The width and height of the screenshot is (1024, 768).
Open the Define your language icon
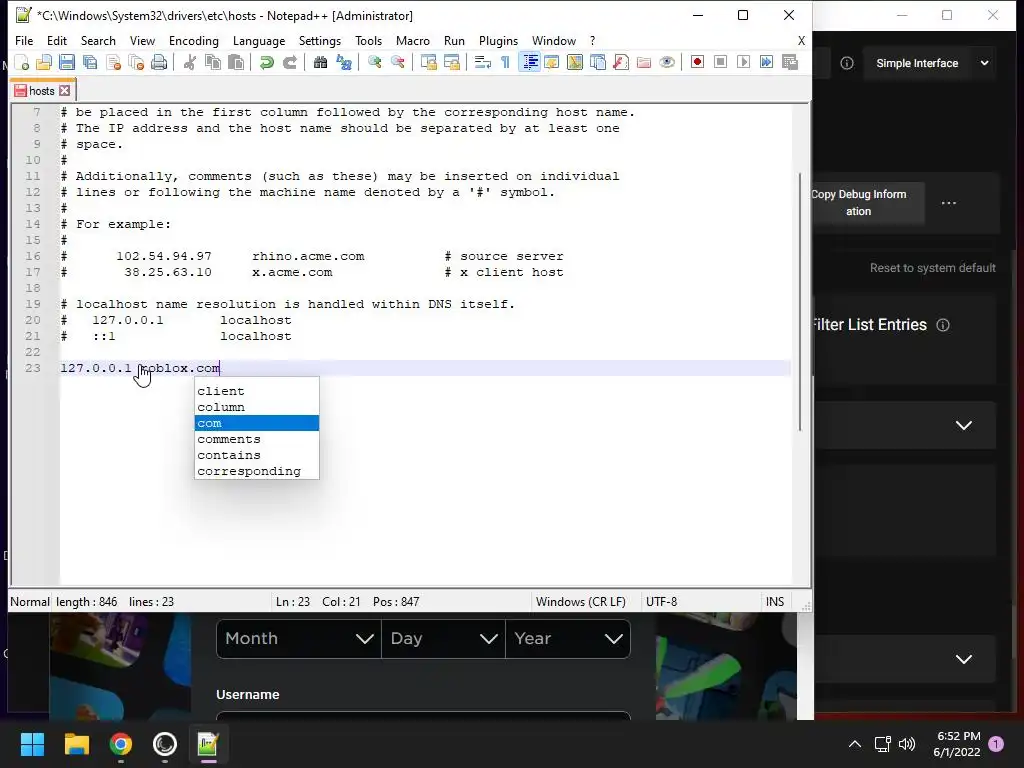pyautogui.click(x=552, y=63)
